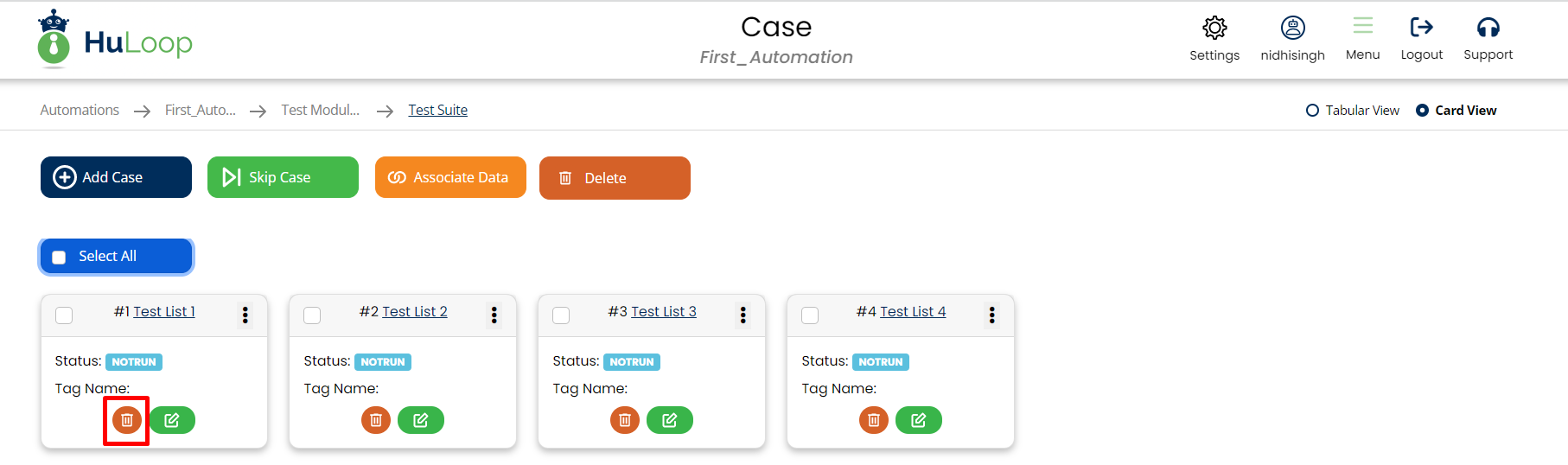
Task: Click the HuLoop logo
Action: [x=116, y=41]
